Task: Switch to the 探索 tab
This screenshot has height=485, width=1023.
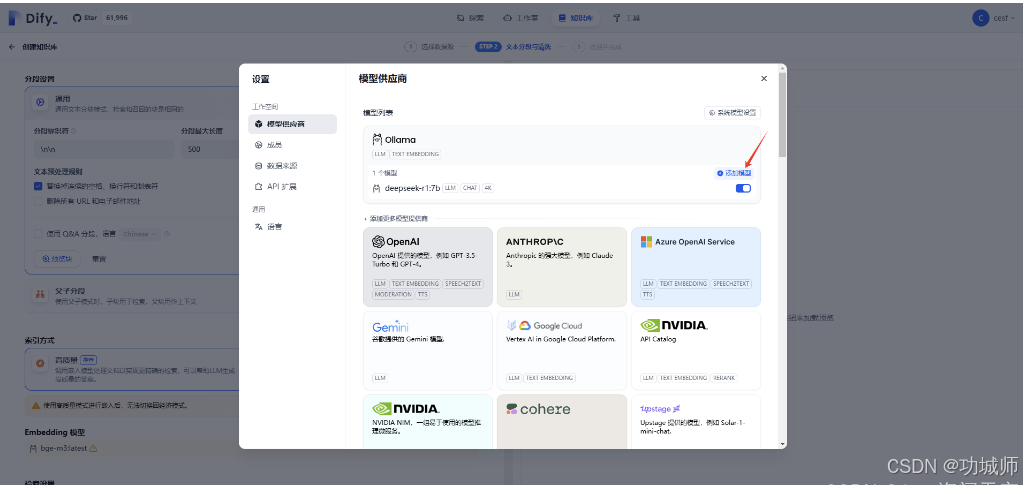Action: point(470,18)
